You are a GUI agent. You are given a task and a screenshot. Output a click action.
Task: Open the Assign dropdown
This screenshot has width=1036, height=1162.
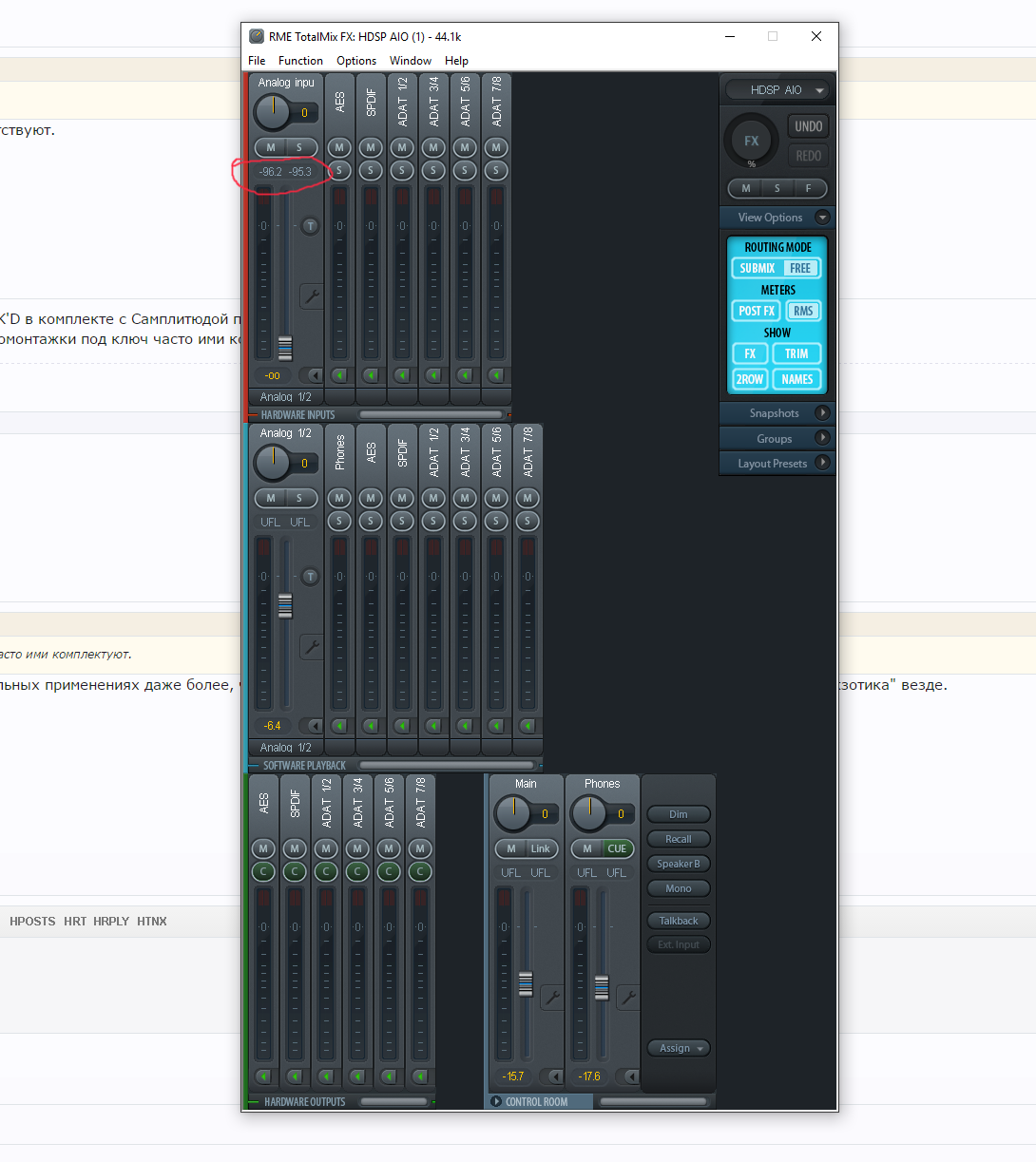(x=679, y=1048)
